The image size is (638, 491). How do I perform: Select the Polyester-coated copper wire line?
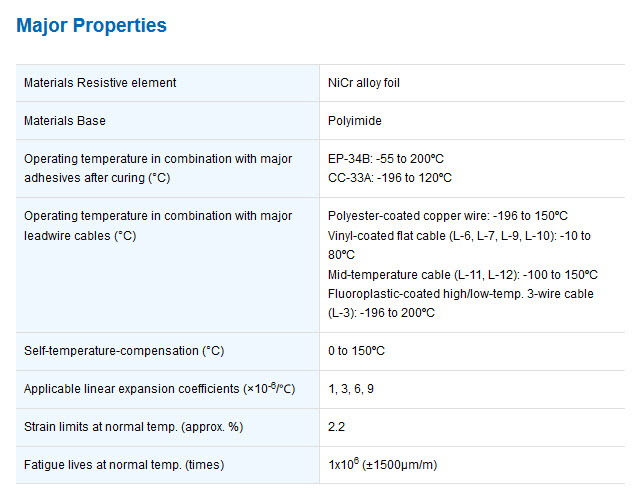pos(448,216)
